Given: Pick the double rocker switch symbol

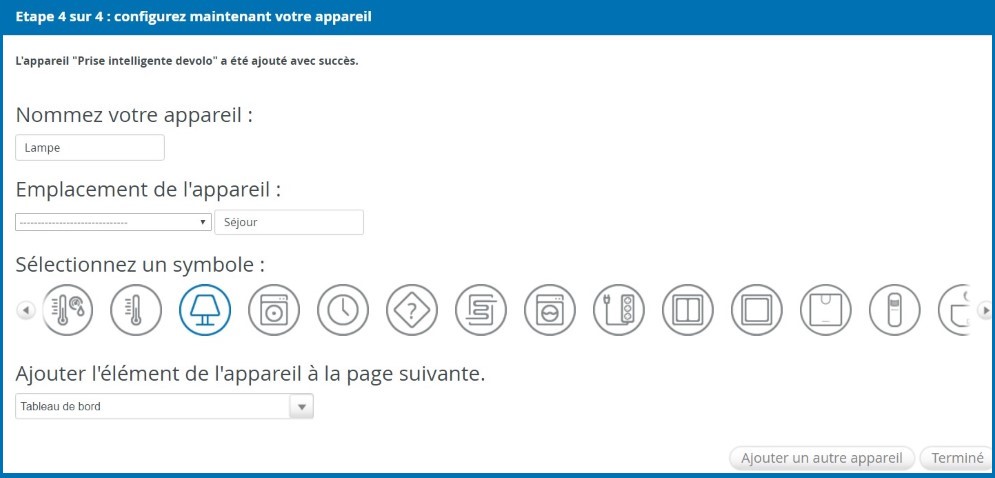Looking at the screenshot, I should [688, 310].
